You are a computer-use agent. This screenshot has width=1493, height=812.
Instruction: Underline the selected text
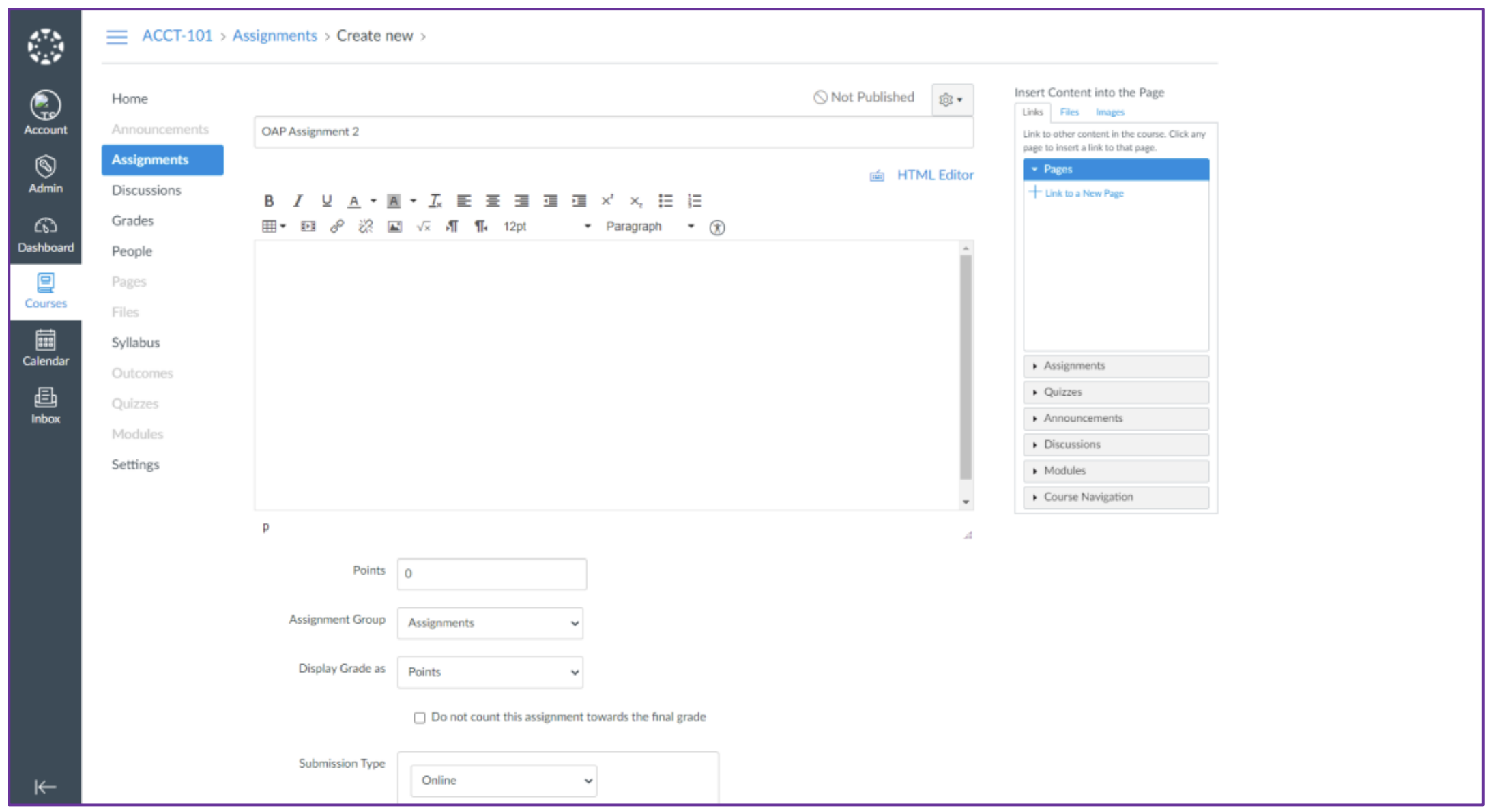(326, 201)
